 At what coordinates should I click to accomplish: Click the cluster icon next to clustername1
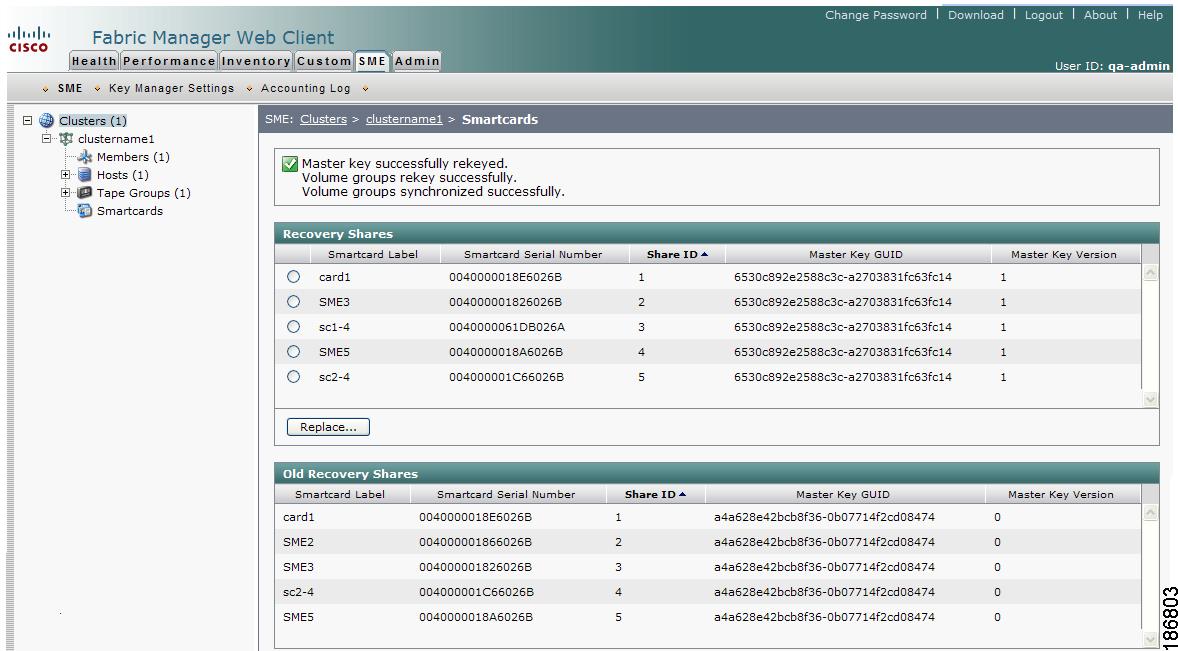(66, 139)
